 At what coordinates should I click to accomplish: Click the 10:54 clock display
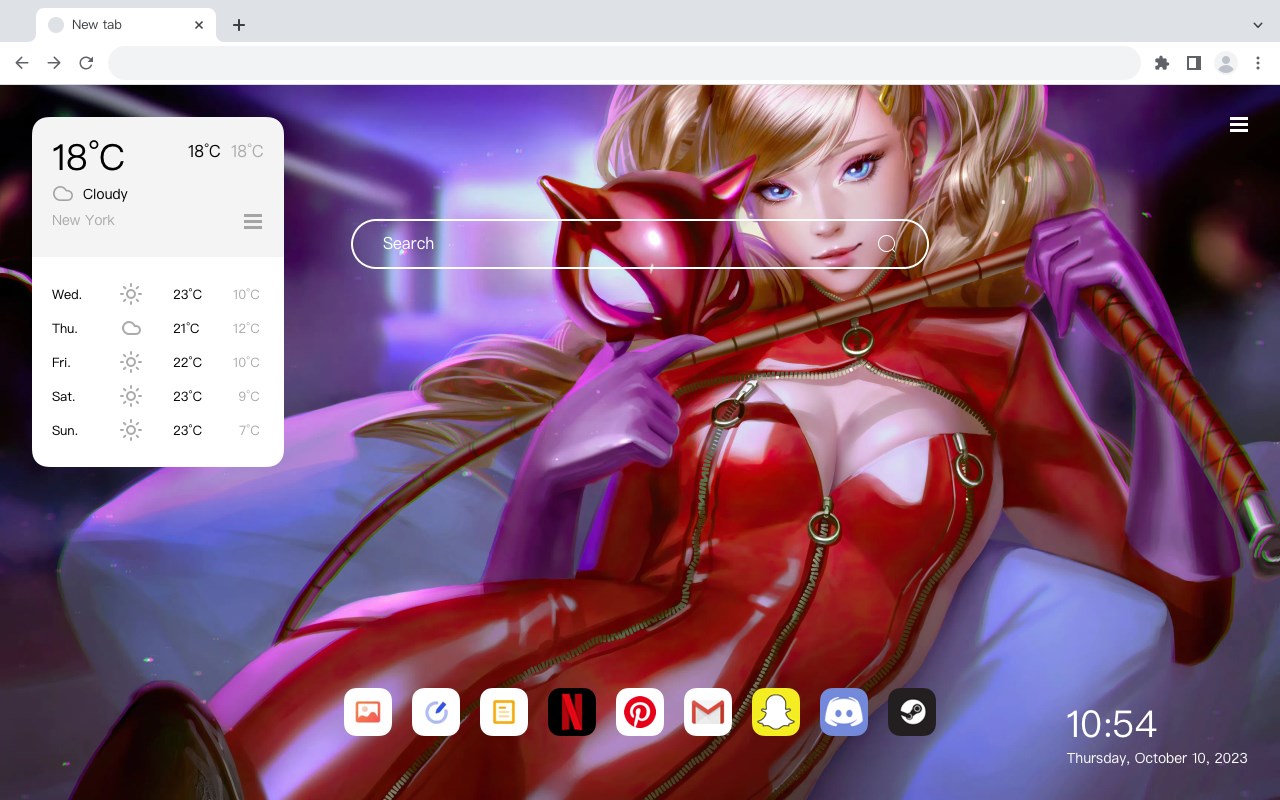(x=1111, y=724)
